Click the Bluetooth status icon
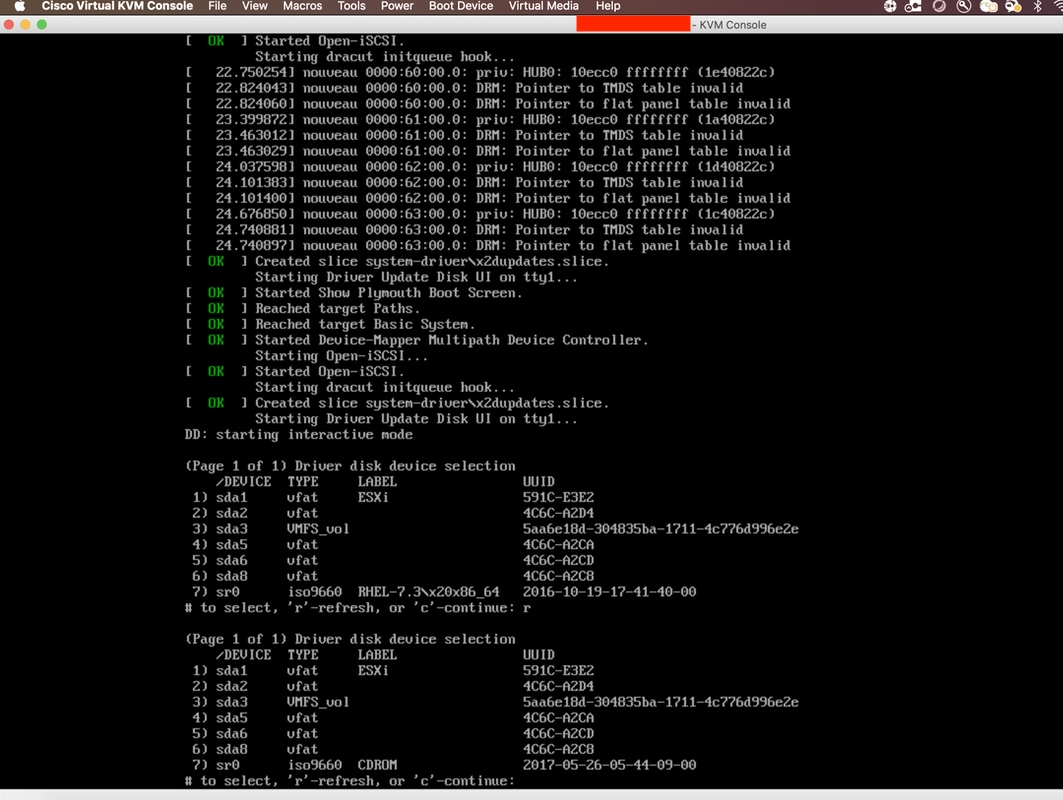 coord(1037,6)
